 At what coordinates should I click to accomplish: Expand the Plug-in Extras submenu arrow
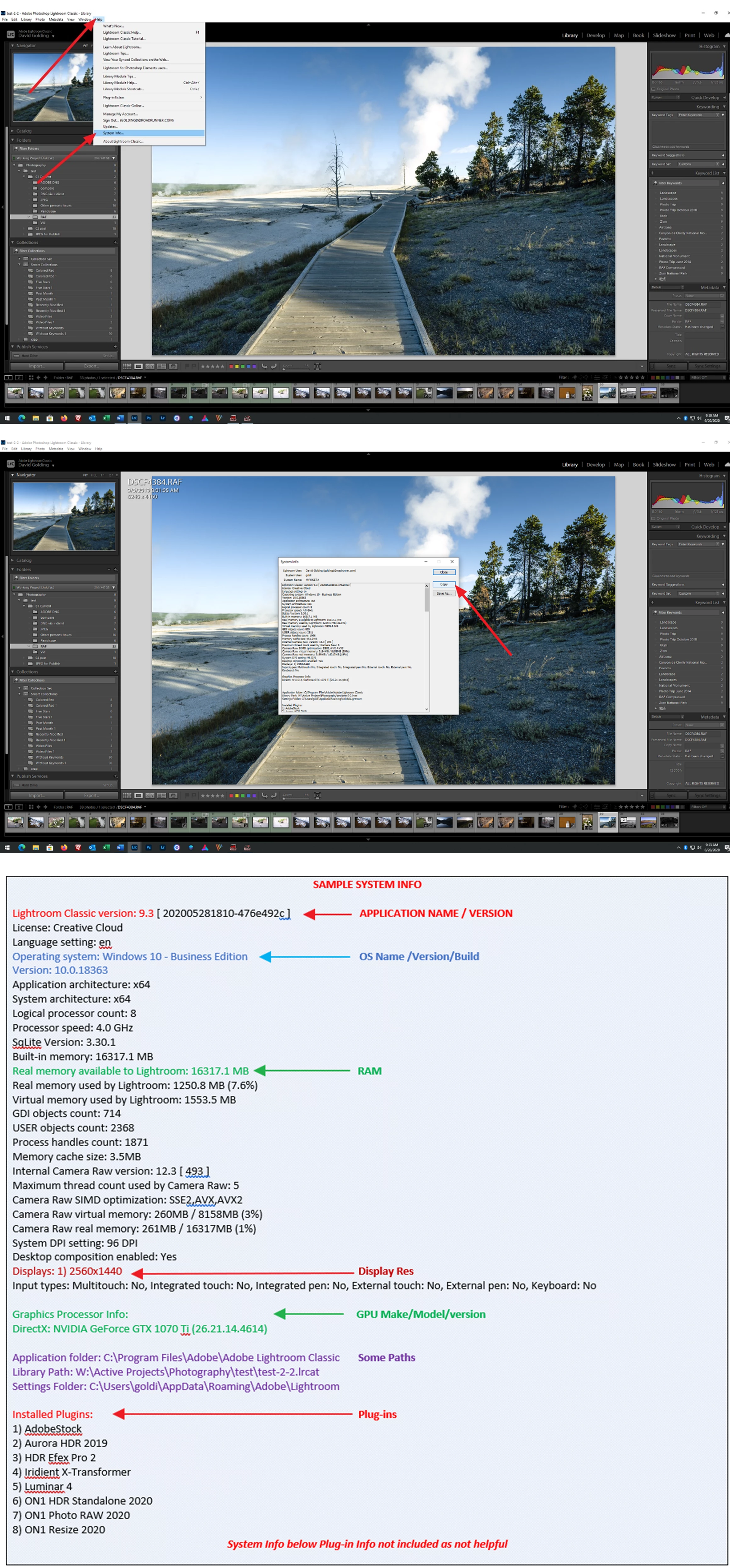coord(201,98)
